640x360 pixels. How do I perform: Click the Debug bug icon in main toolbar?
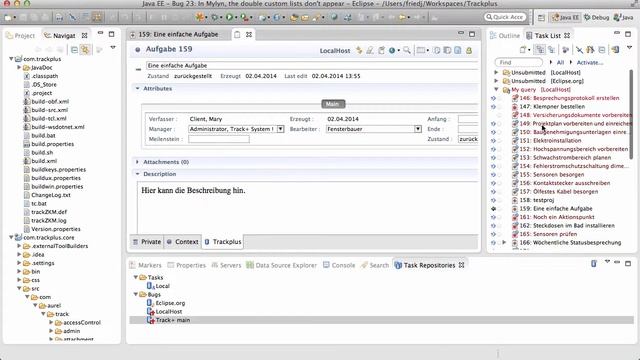click(215, 17)
